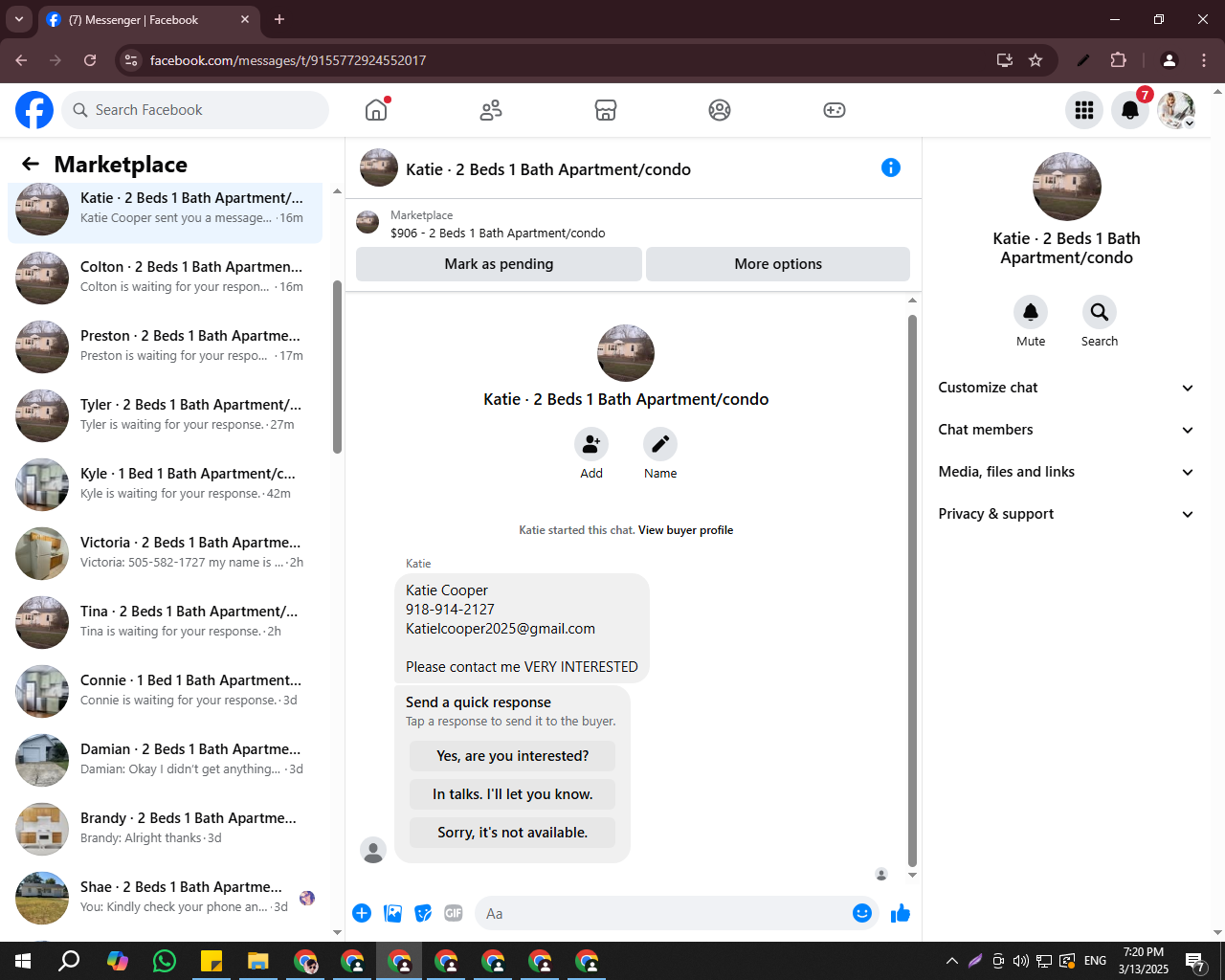Open Chrome extensions puzzle icon
1225x980 pixels.
(1119, 60)
